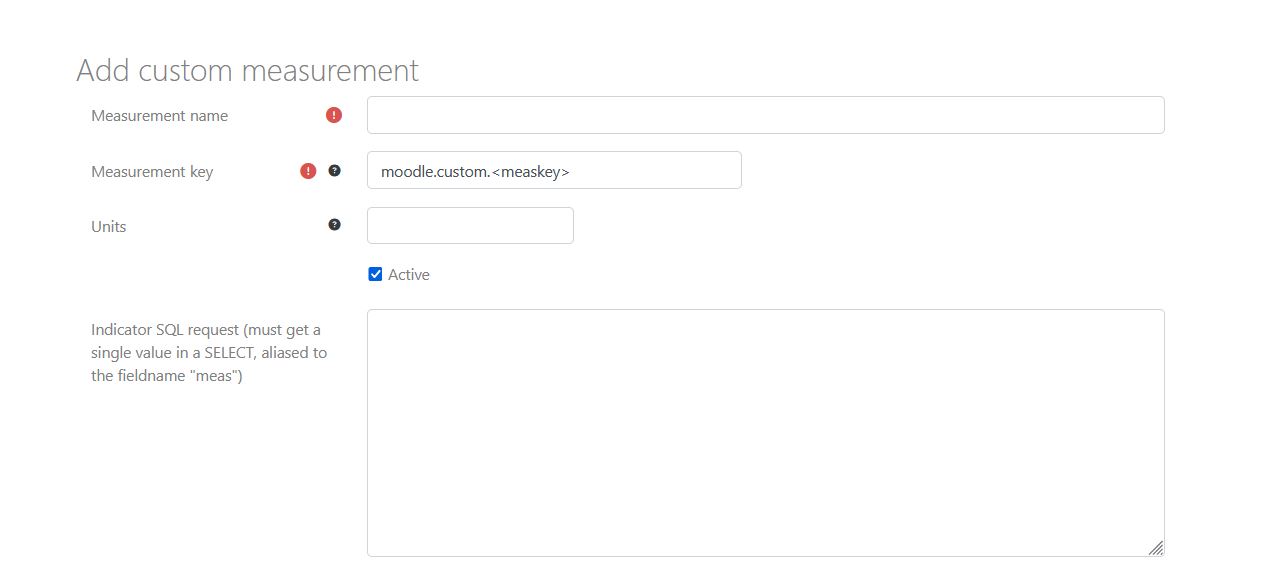This screenshot has height=567, width=1285.
Task: Open the help icon beside Units
Action: [x=335, y=225]
